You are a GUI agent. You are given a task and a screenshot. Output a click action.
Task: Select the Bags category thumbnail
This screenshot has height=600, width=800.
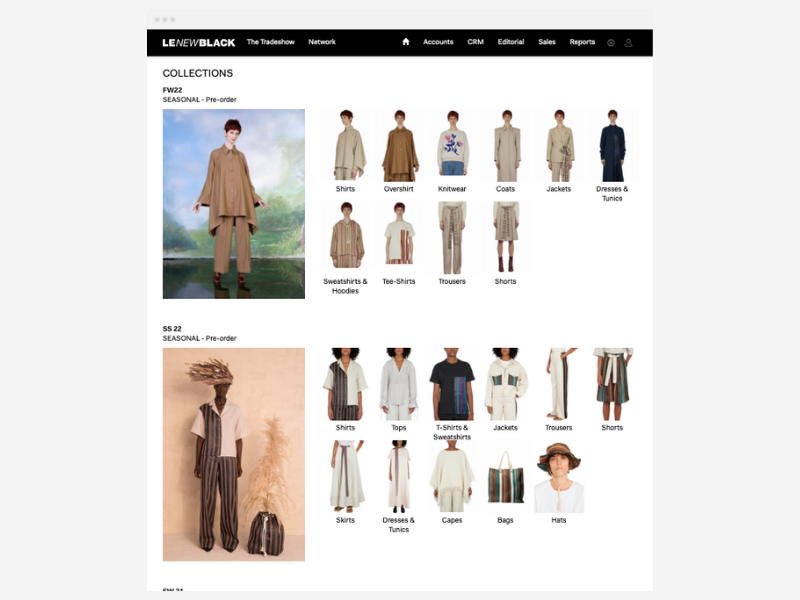[505, 477]
